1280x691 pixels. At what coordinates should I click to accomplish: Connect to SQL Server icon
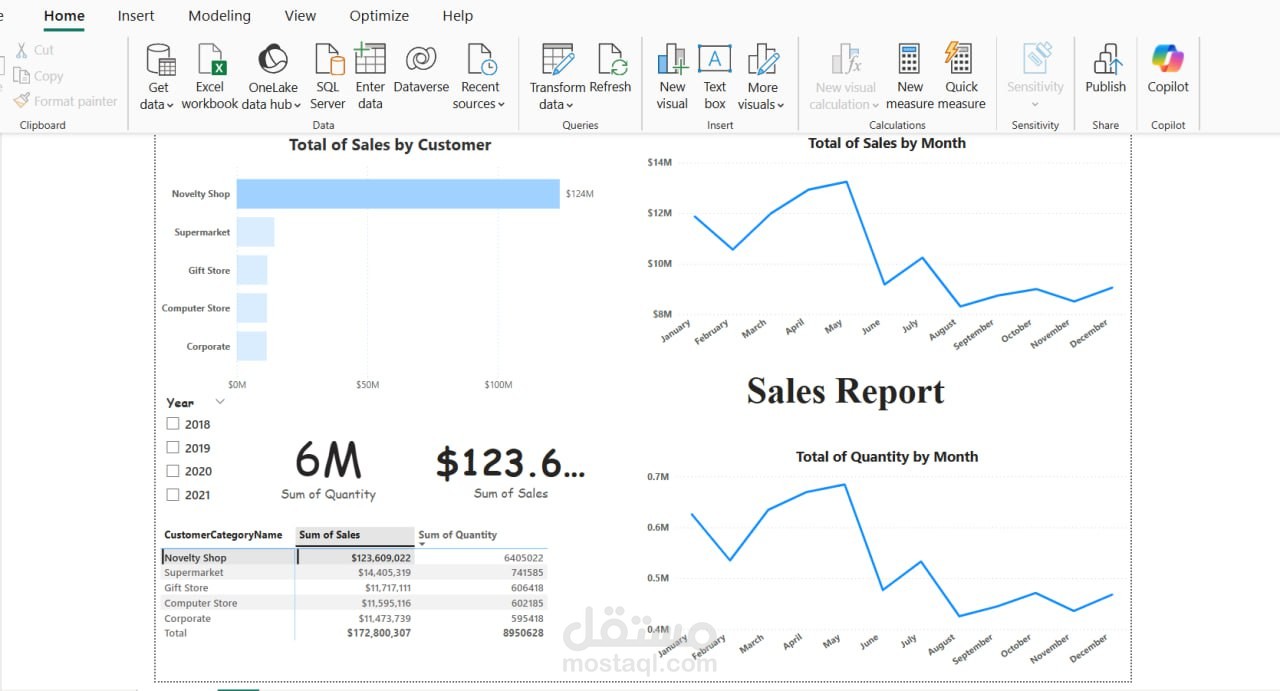click(x=328, y=60)
